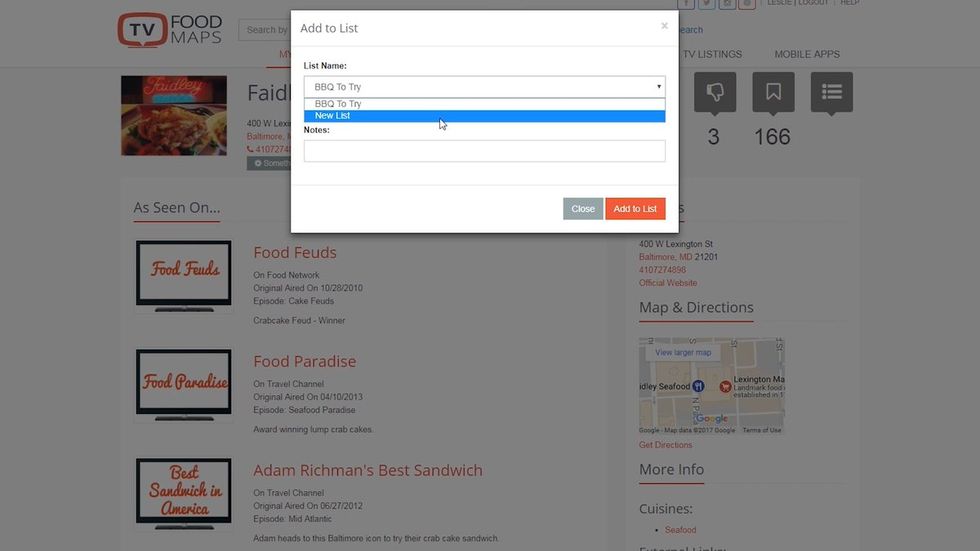Click 'Episode: Cake Feuds' text
The height and width of the screenshot is (551, 980).
click(293, 301)
